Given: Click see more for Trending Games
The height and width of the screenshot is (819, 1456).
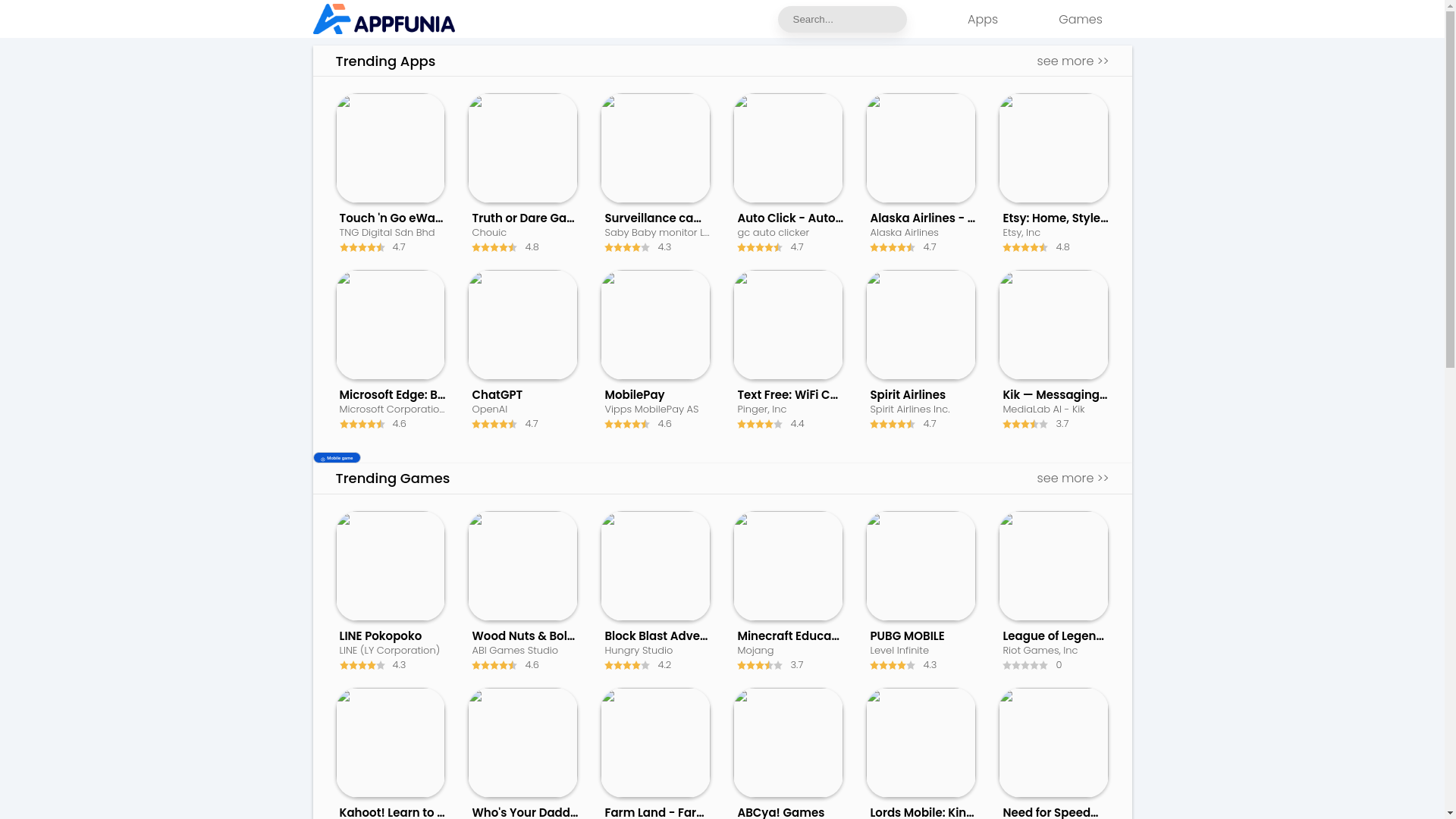Looking at the screenshot, I should click(x=1072, y=478).
